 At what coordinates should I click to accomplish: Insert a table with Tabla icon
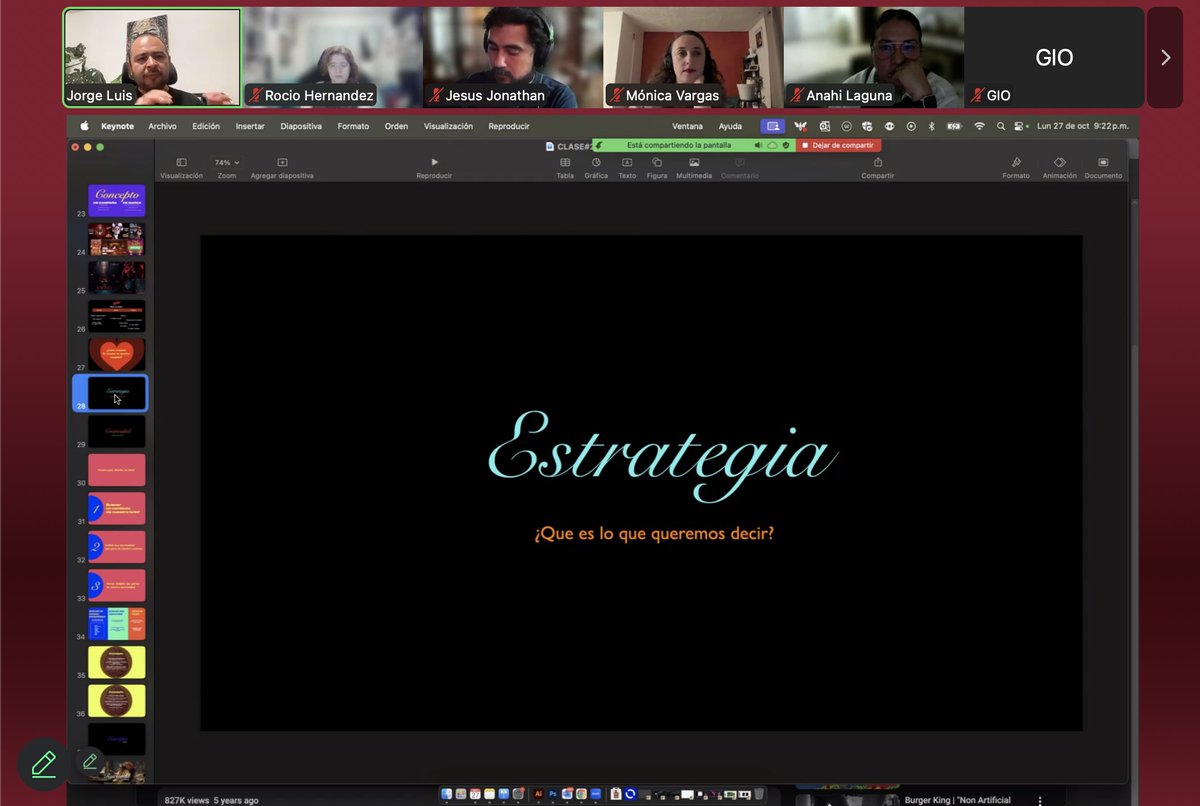[x=565, y=162]
